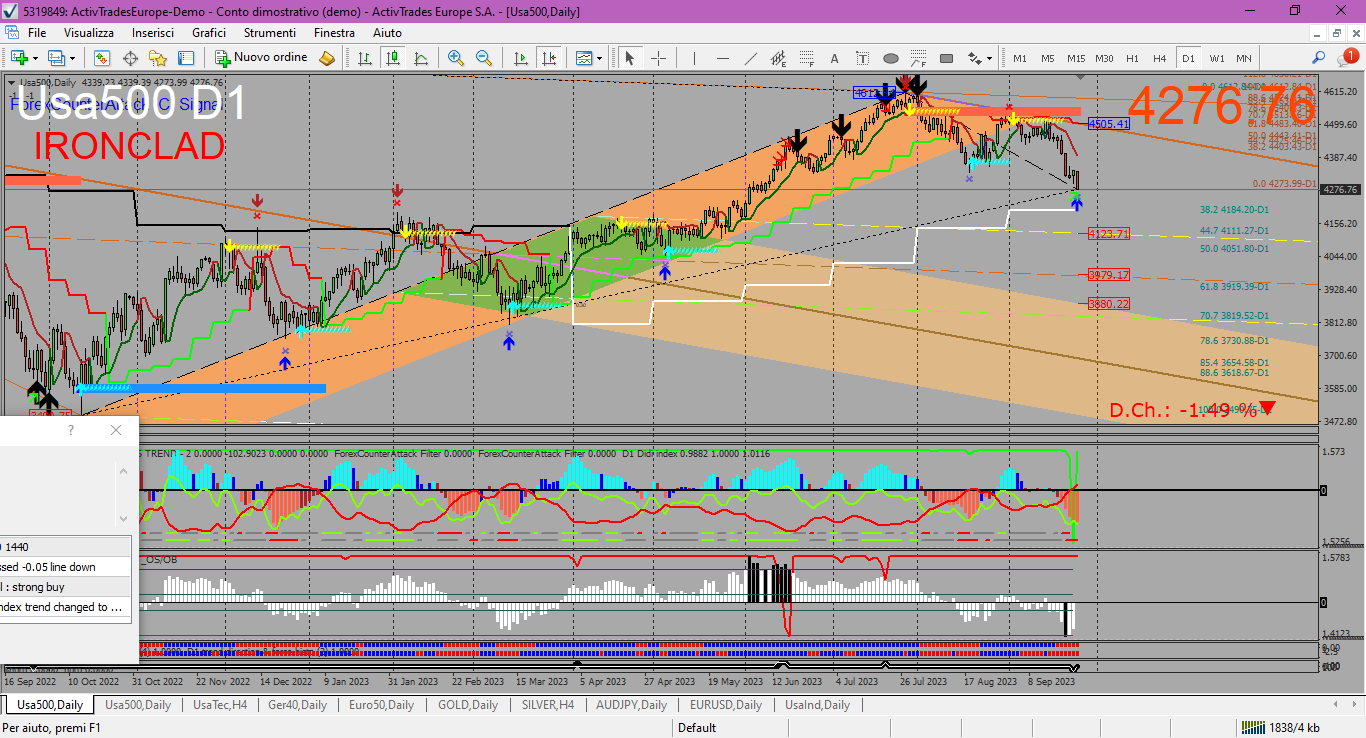Expand the New Chart dropdown arrow
The image size is (1366, 738).
point(34,58)
